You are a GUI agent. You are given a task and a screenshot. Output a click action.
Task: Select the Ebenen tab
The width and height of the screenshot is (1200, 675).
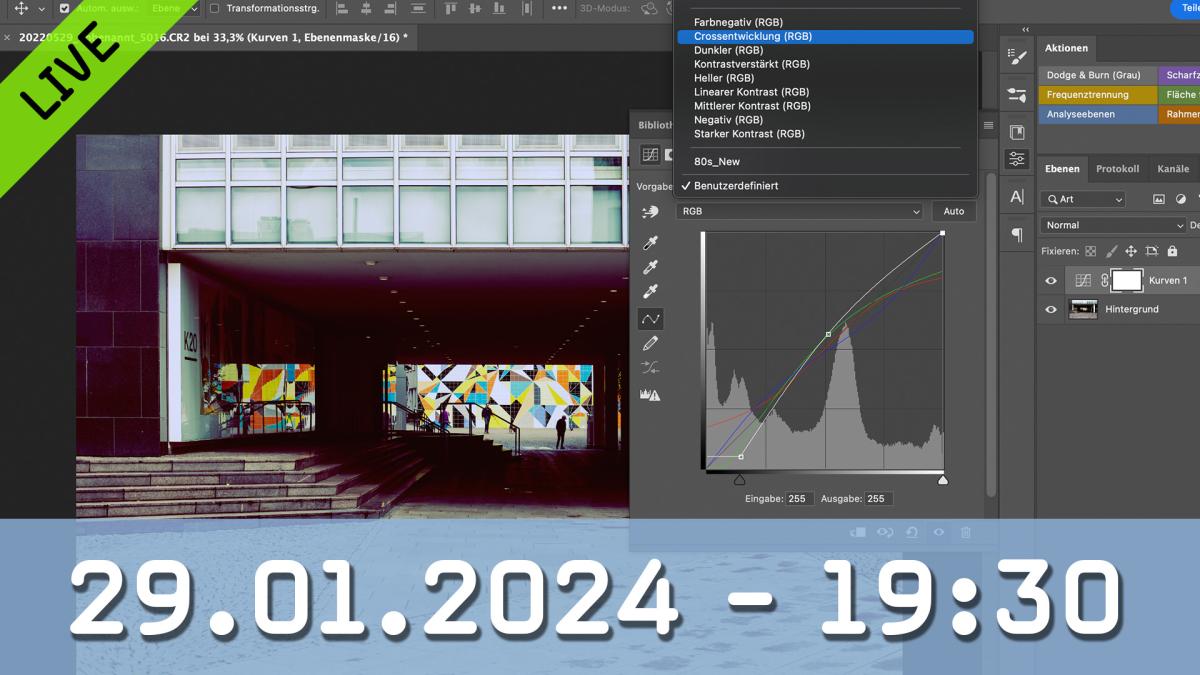1062,169
